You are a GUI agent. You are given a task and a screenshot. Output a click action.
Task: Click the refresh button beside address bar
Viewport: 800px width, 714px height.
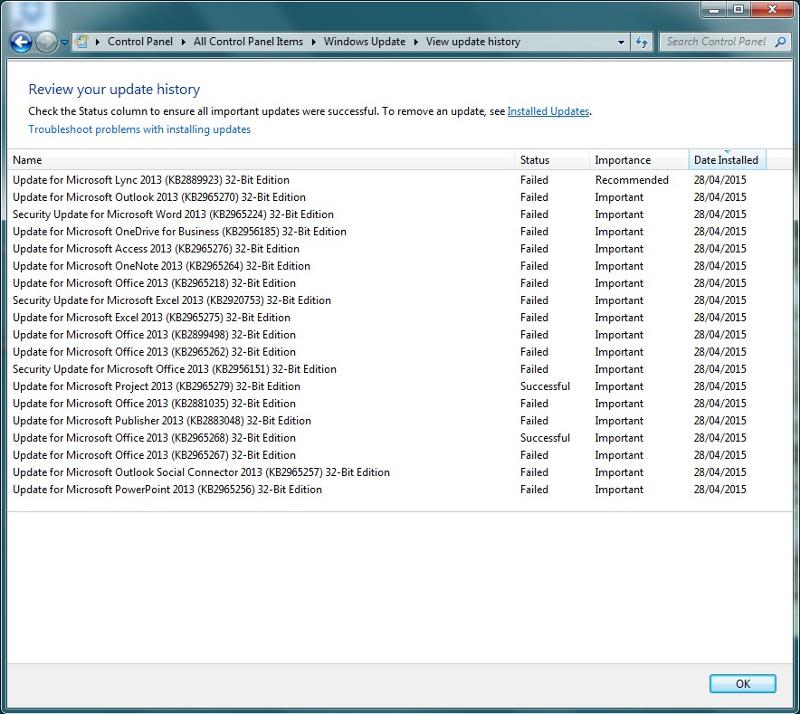(x=641, y=42)
